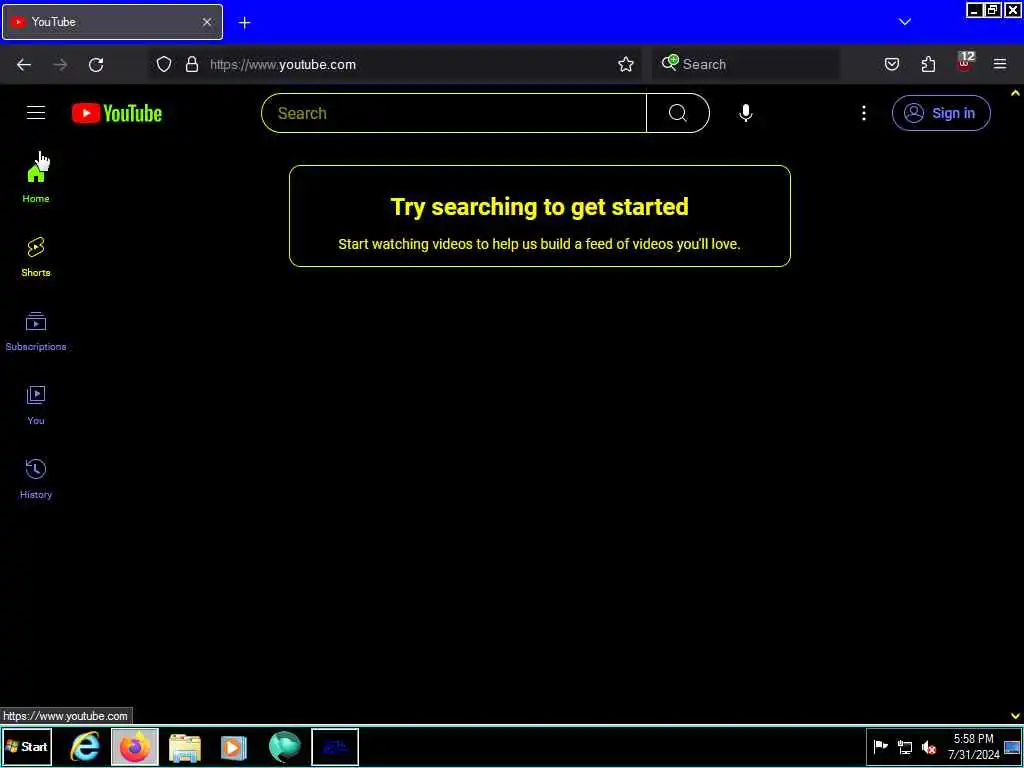The image size is (1024, 768).
Task: Open tracking protection shield icon
Action: [x=164, y=64]
